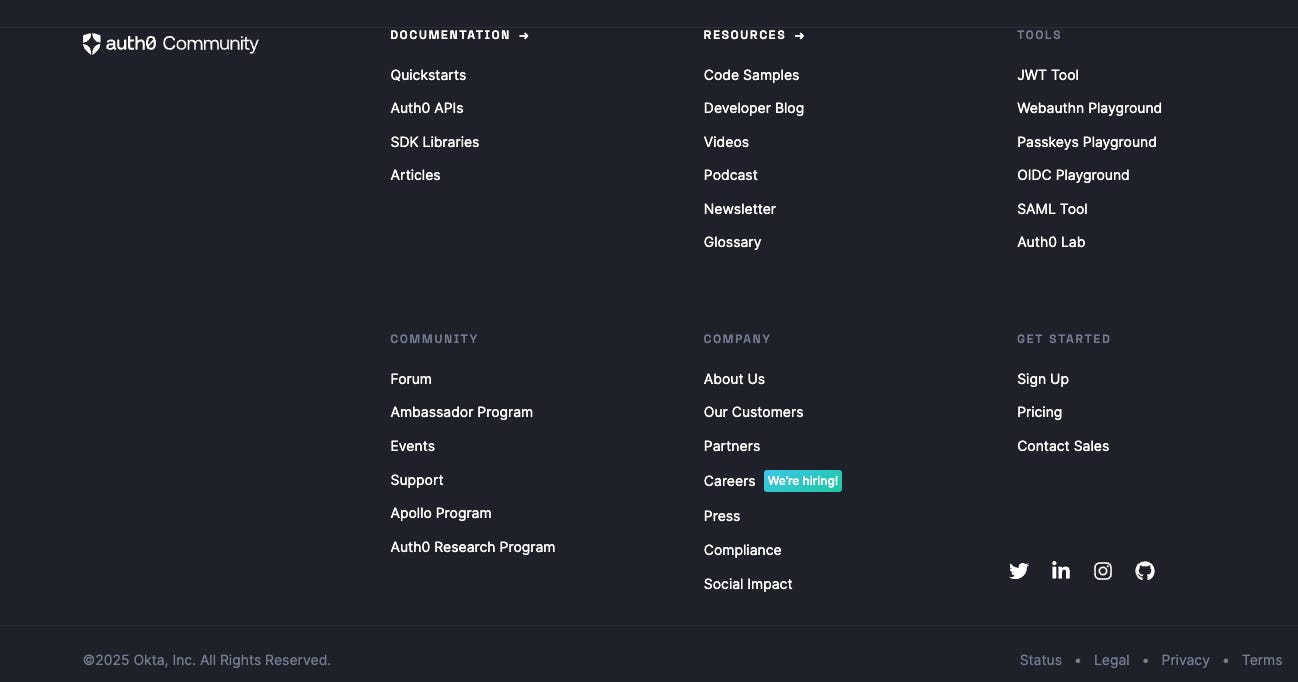Open the SAML Tool link

tap(1052, 209)
